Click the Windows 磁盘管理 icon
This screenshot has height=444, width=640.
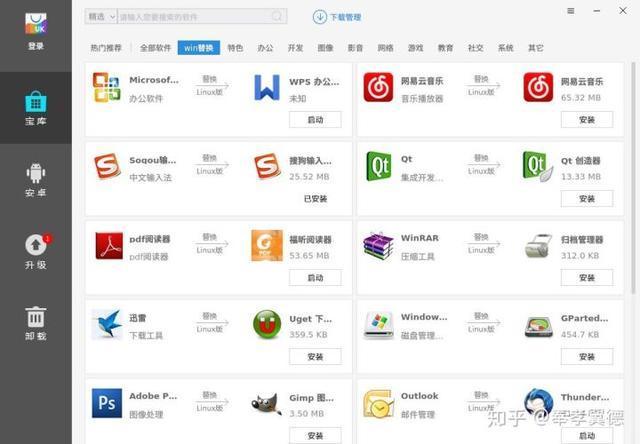[379, 325]
